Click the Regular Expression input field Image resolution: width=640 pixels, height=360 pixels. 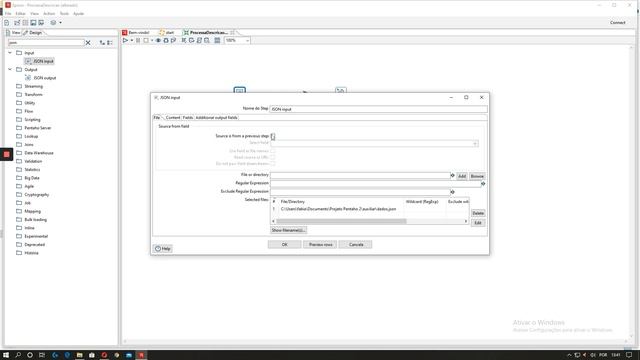[376, 184]
